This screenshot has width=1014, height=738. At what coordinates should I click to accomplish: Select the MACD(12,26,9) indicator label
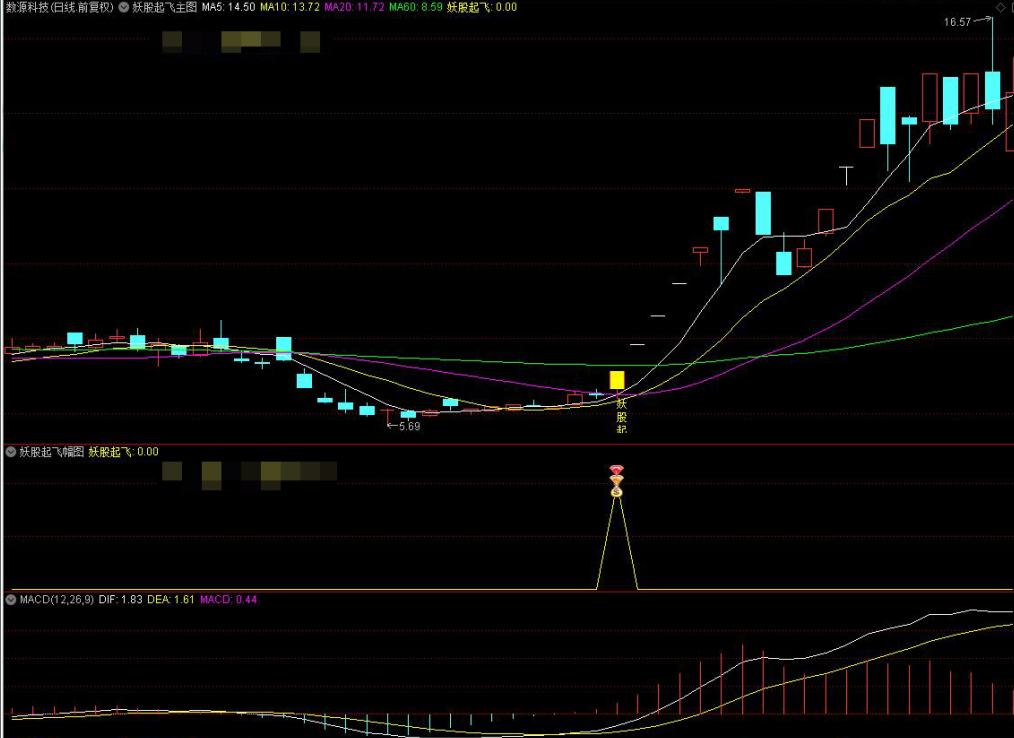coord(56,600)
